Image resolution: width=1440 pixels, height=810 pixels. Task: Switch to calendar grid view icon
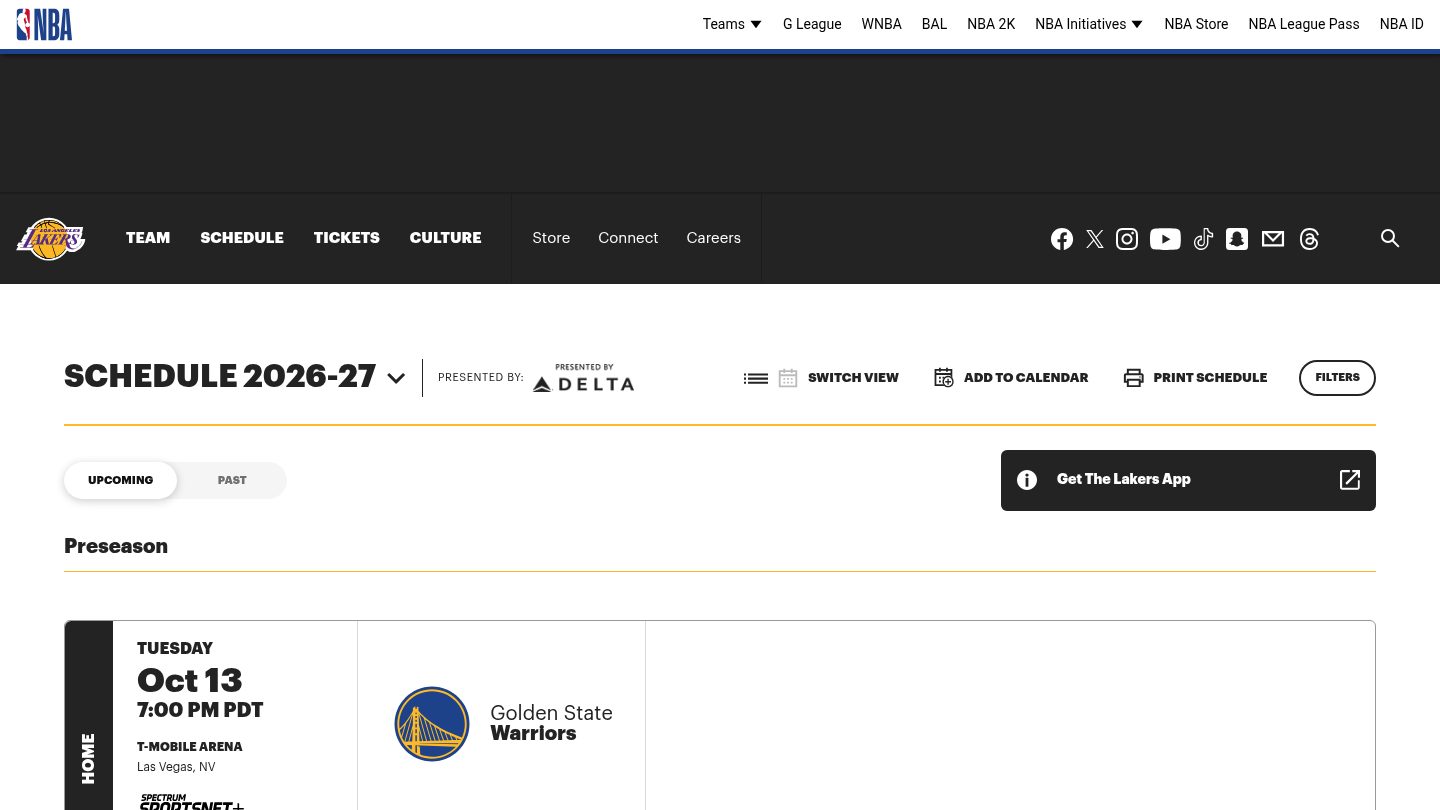coord(788,378)
